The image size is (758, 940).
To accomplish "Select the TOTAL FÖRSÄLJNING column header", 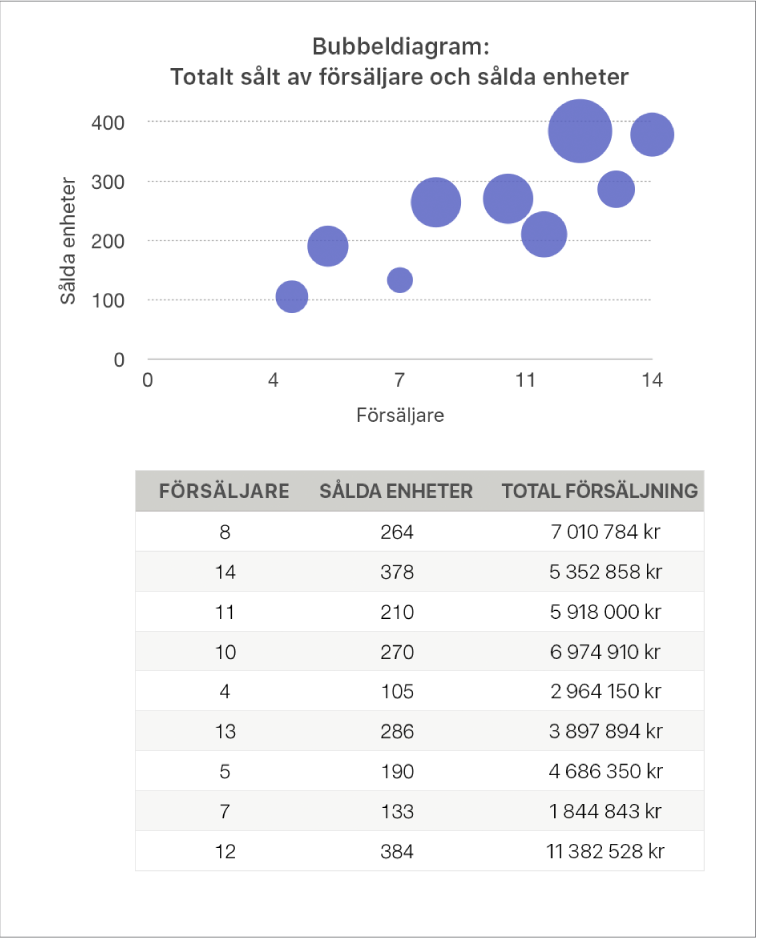I will coord(600,491).
